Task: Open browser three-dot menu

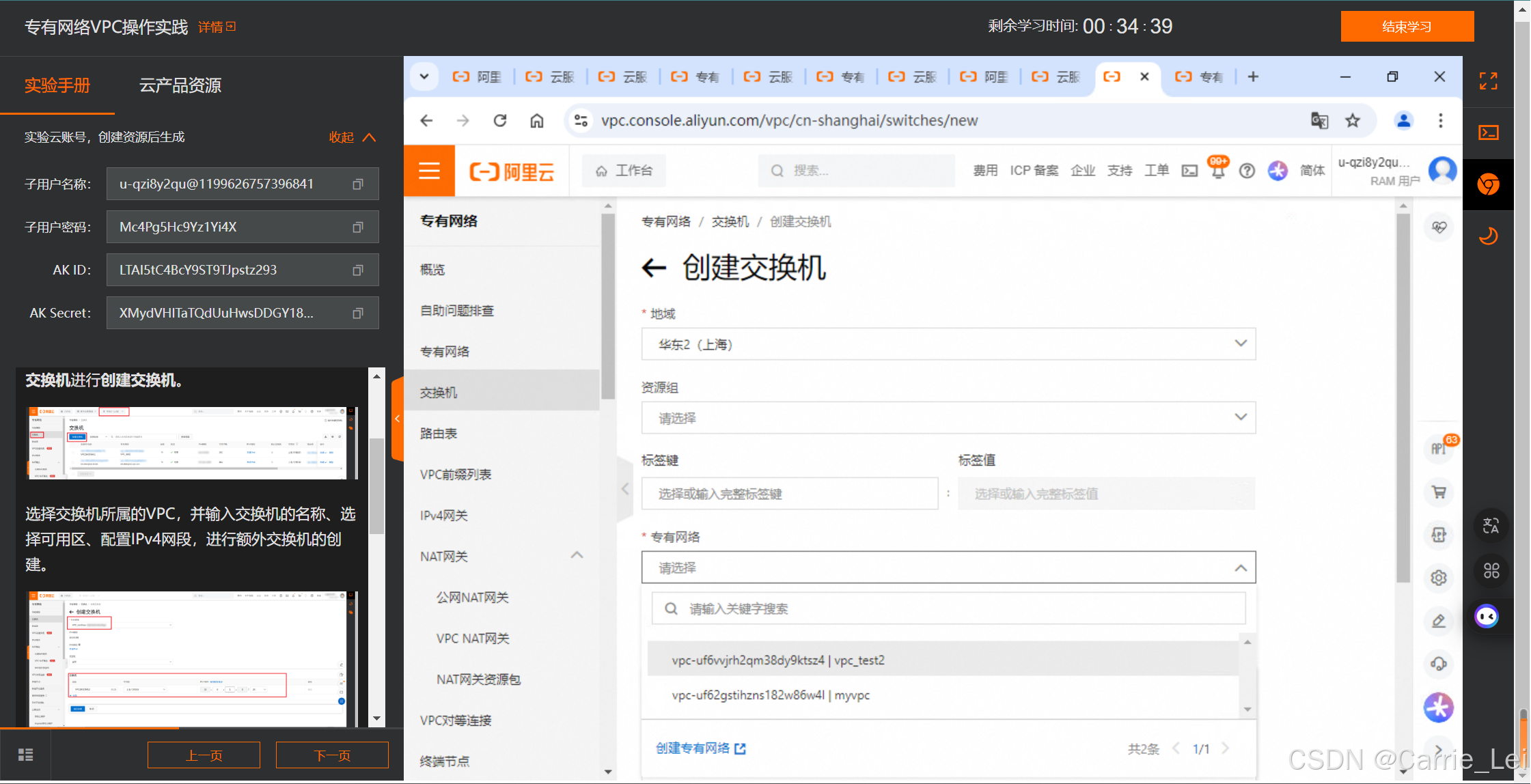Action: click(x=1441, y=121)
